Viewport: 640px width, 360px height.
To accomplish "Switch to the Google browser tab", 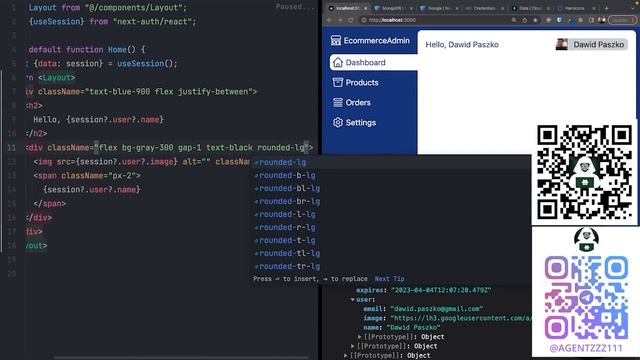I will [439, 8].
